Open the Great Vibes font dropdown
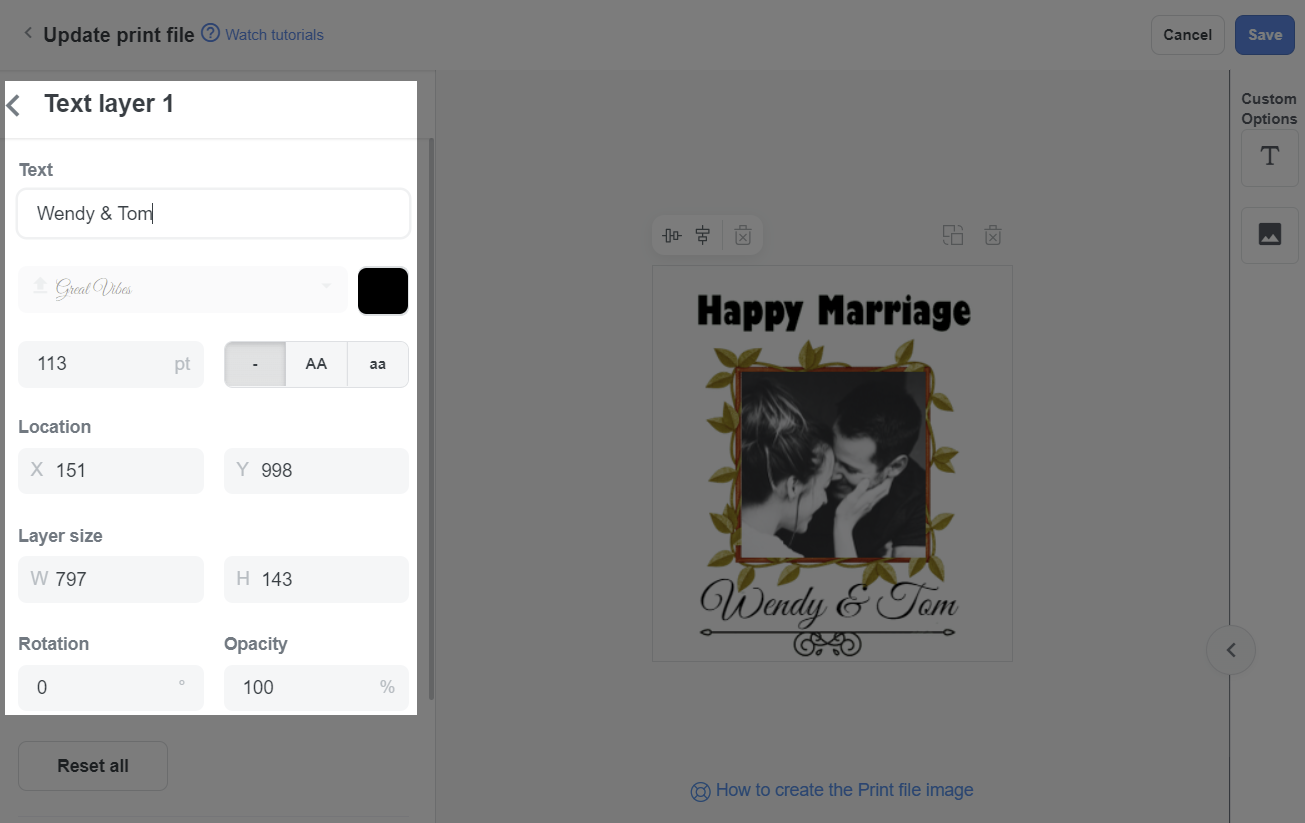The height and width of the screenshot is (823, 1305). coord(183,289)
